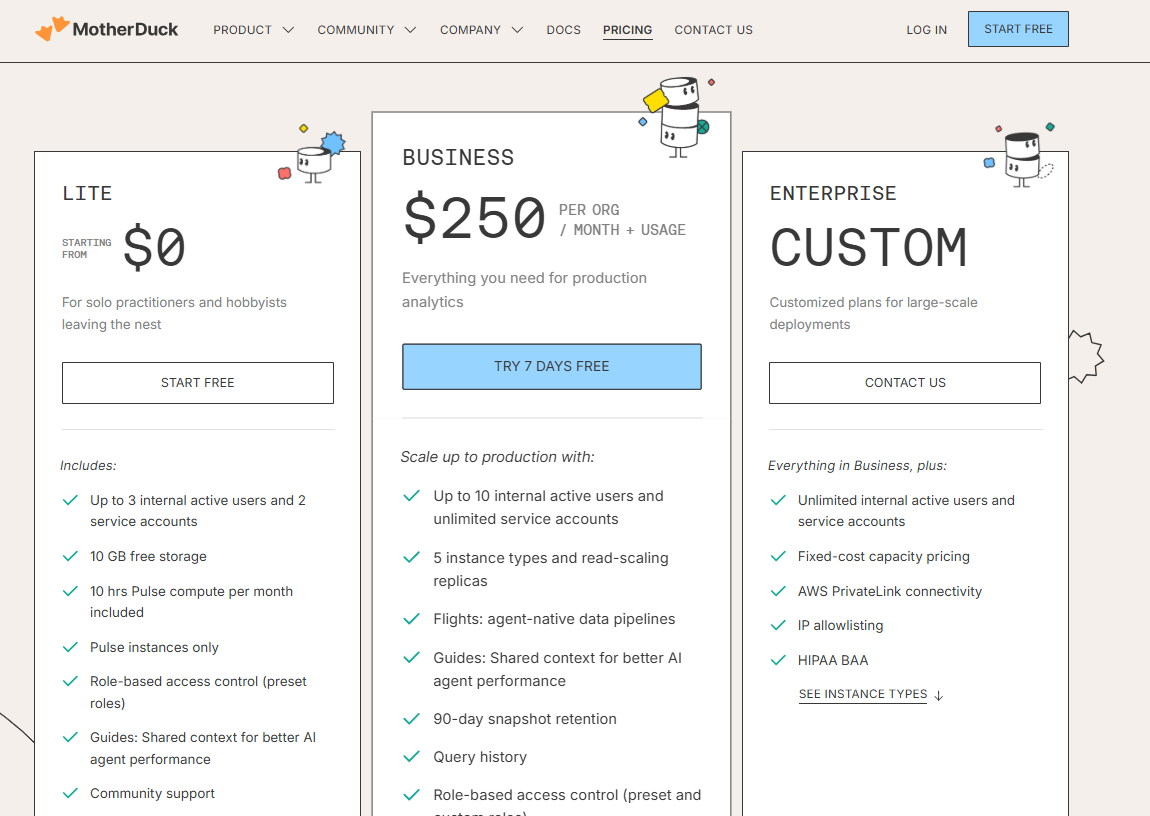
Task: Click 'Community support' feature text
Action: pos(153,793)
